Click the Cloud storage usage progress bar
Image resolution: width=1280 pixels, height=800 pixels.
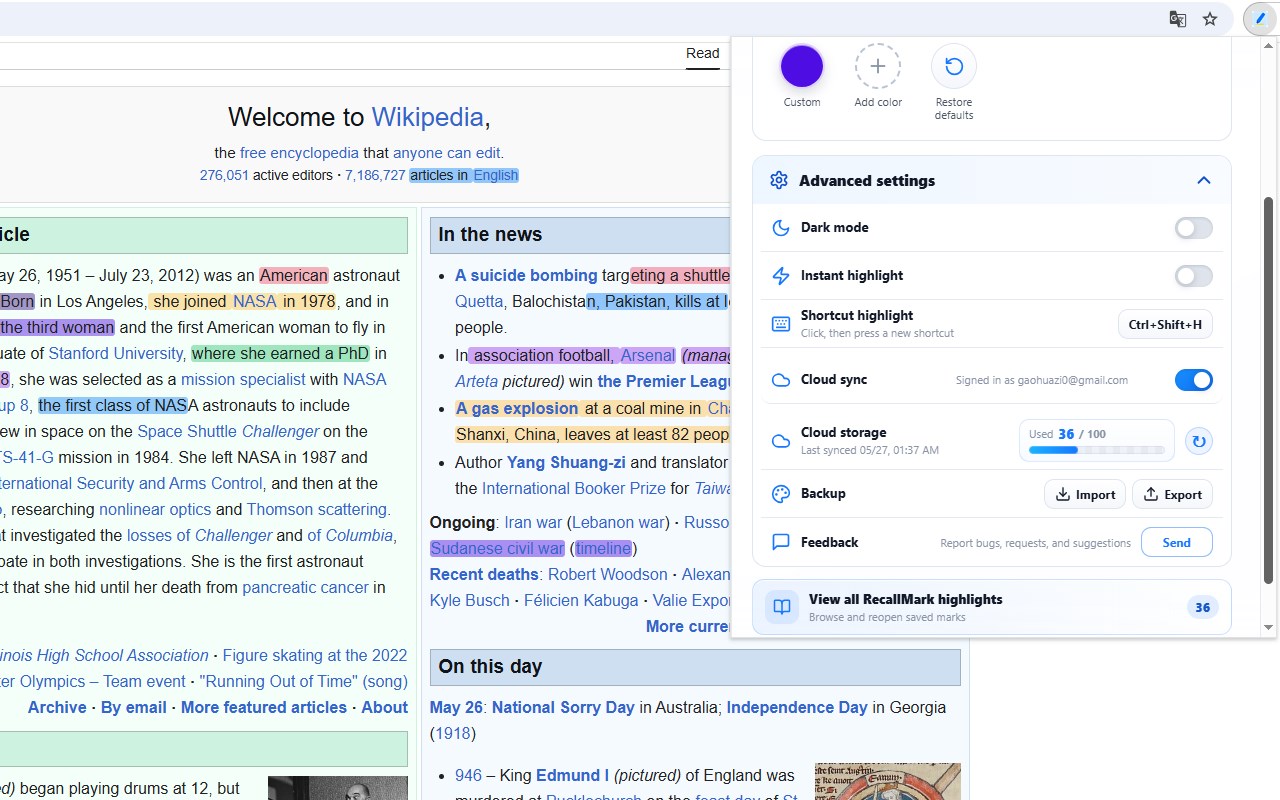click(x=1097, y=450)
